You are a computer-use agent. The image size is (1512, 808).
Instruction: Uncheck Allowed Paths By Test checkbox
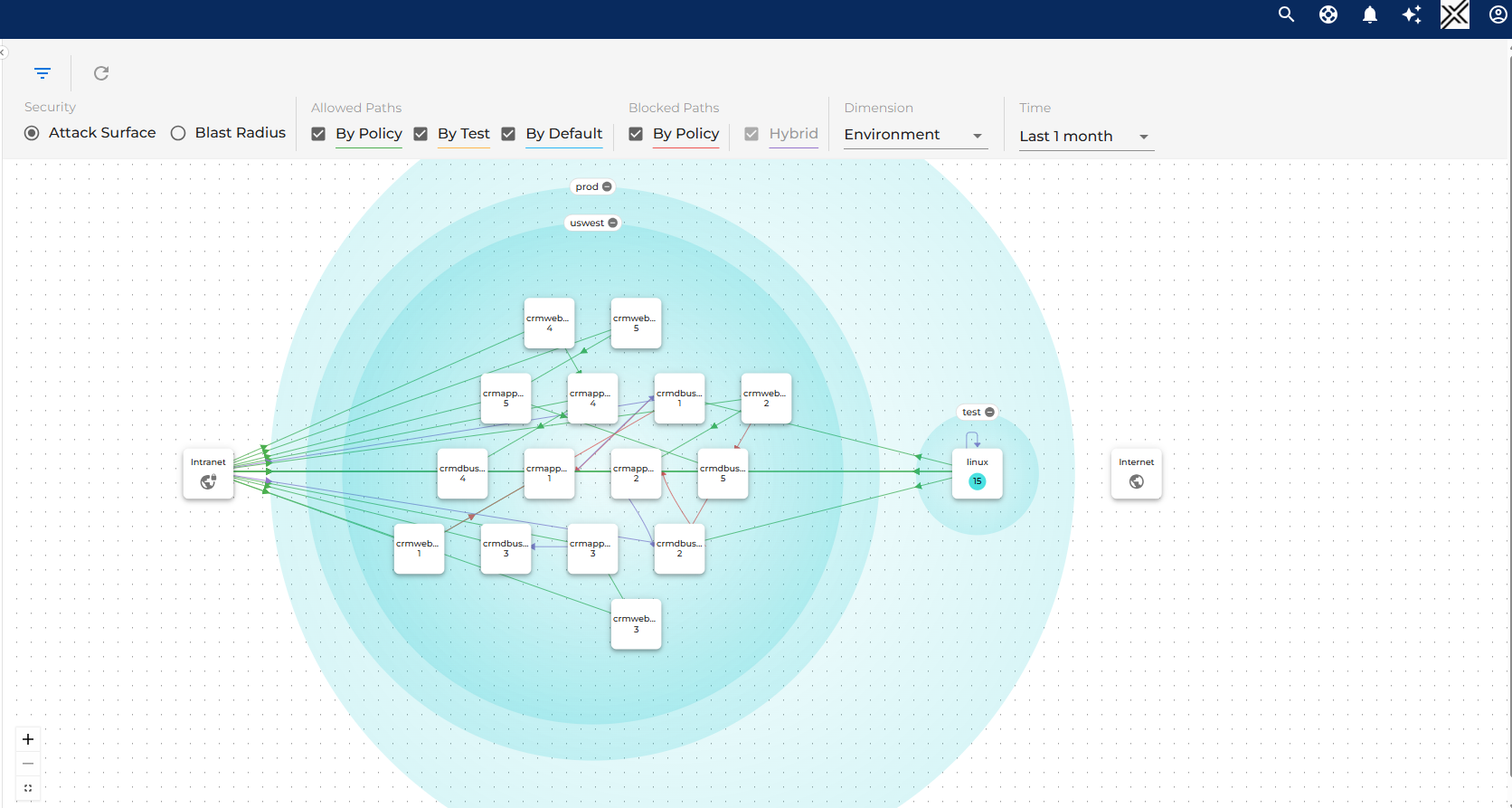421,134
